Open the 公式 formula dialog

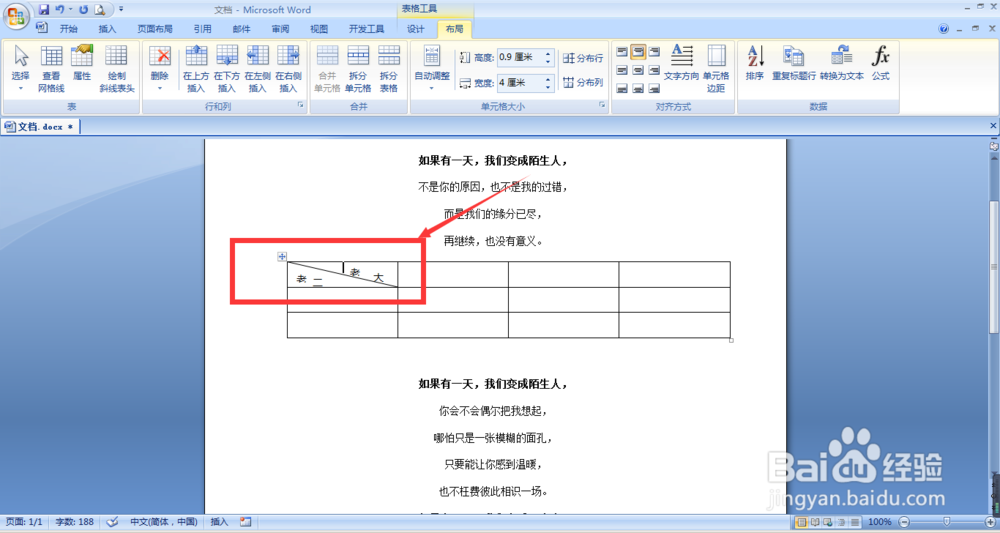[x=881, y=62]
